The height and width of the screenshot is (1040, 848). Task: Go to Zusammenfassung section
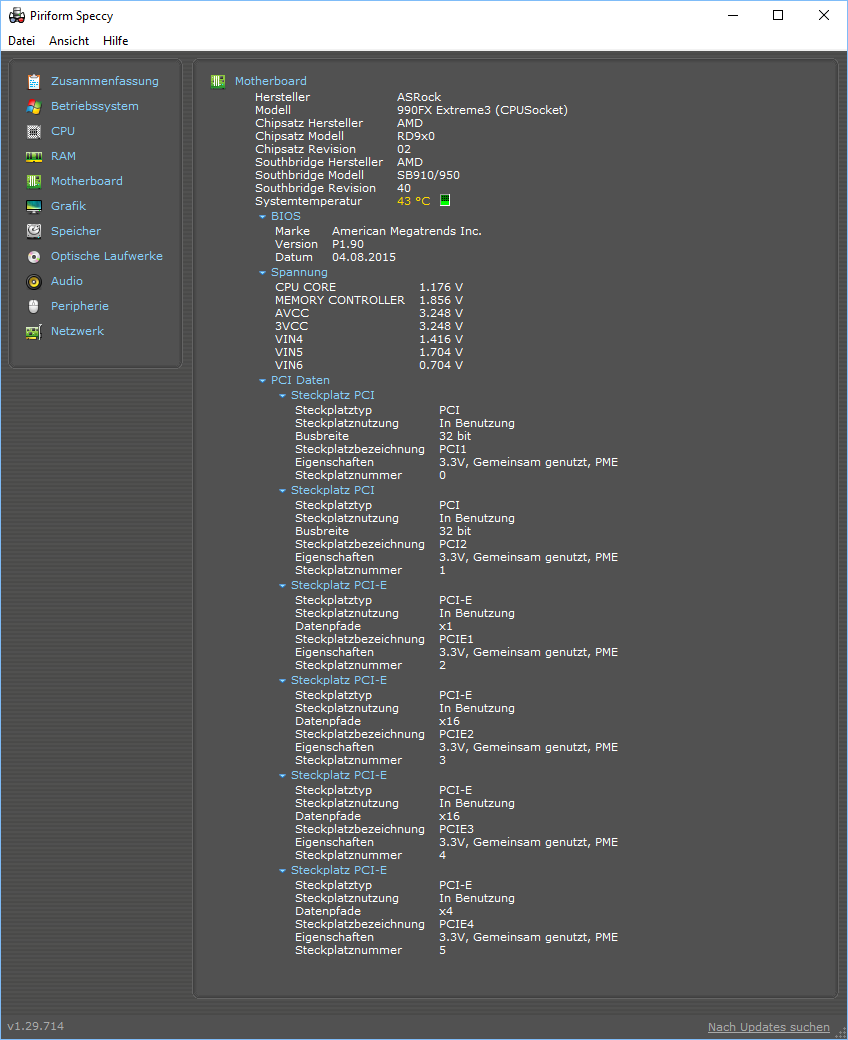(105, 81)
